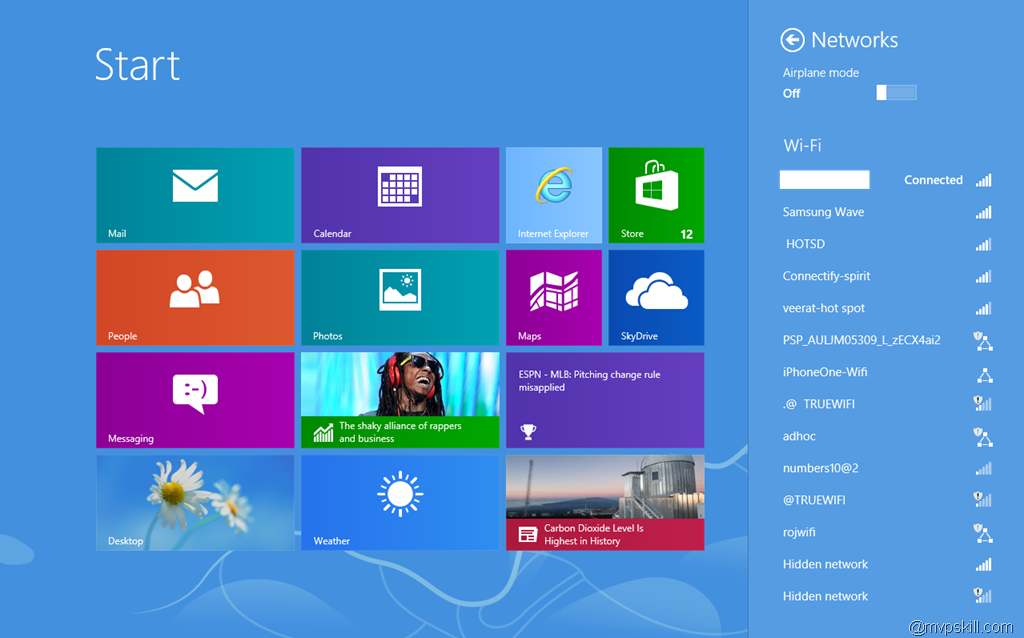The image size is (1024, 638).
Task: Click ad hoc icon next to rojwifi
Action: (983, 533)
